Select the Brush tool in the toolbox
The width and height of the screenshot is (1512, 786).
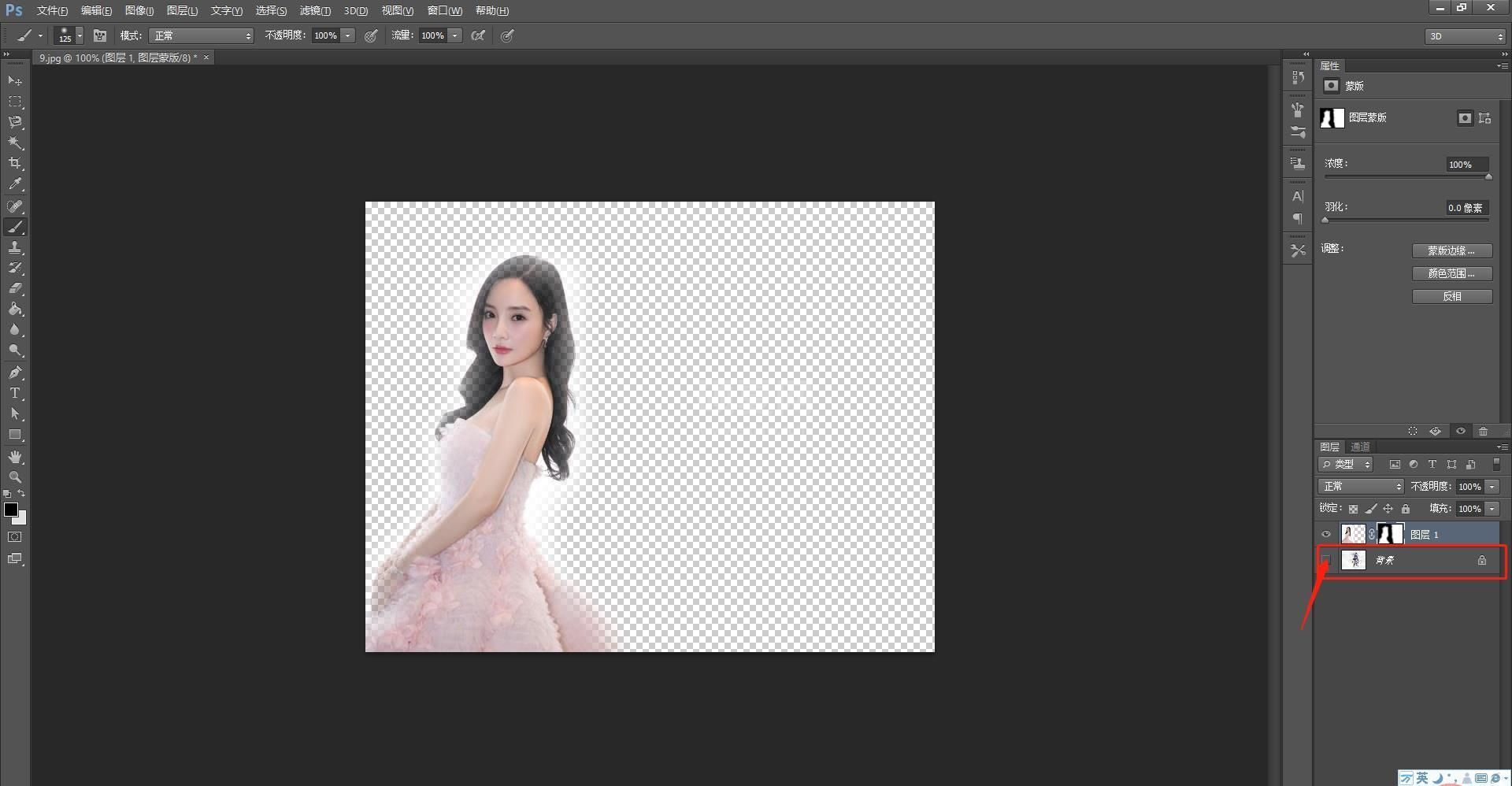(15, 227)
